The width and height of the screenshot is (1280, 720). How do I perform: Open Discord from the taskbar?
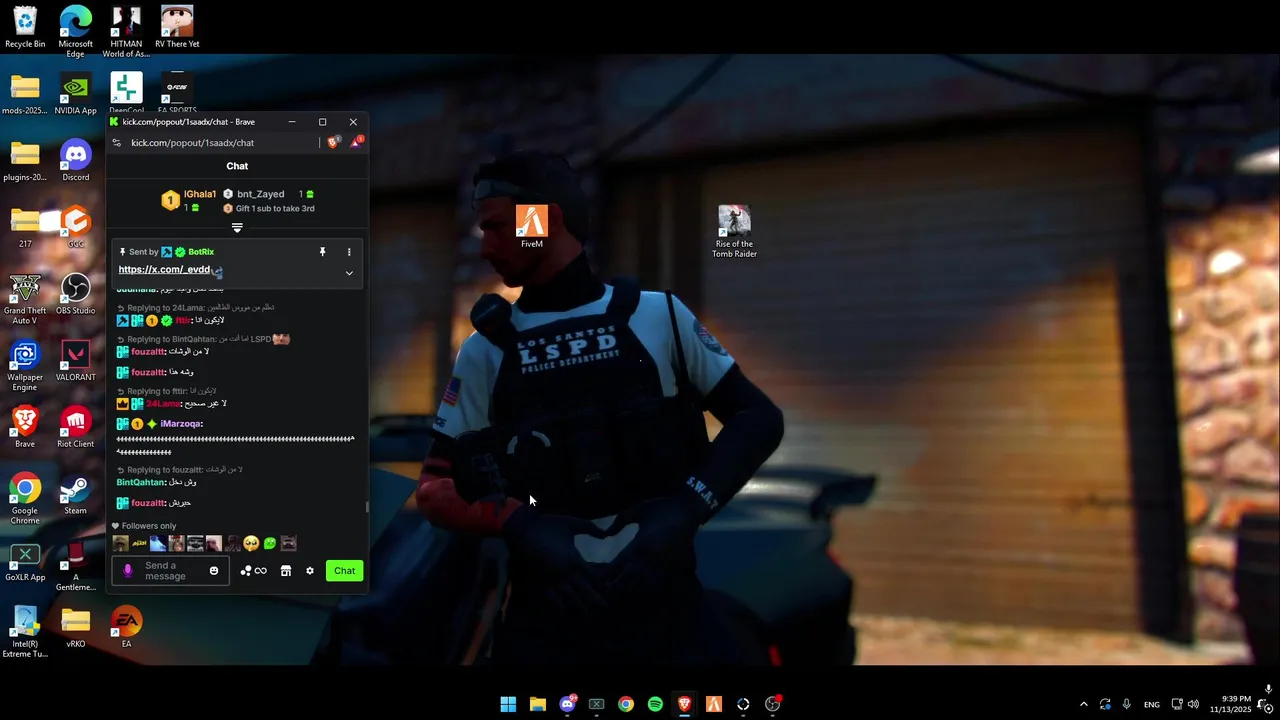(567, 704)
